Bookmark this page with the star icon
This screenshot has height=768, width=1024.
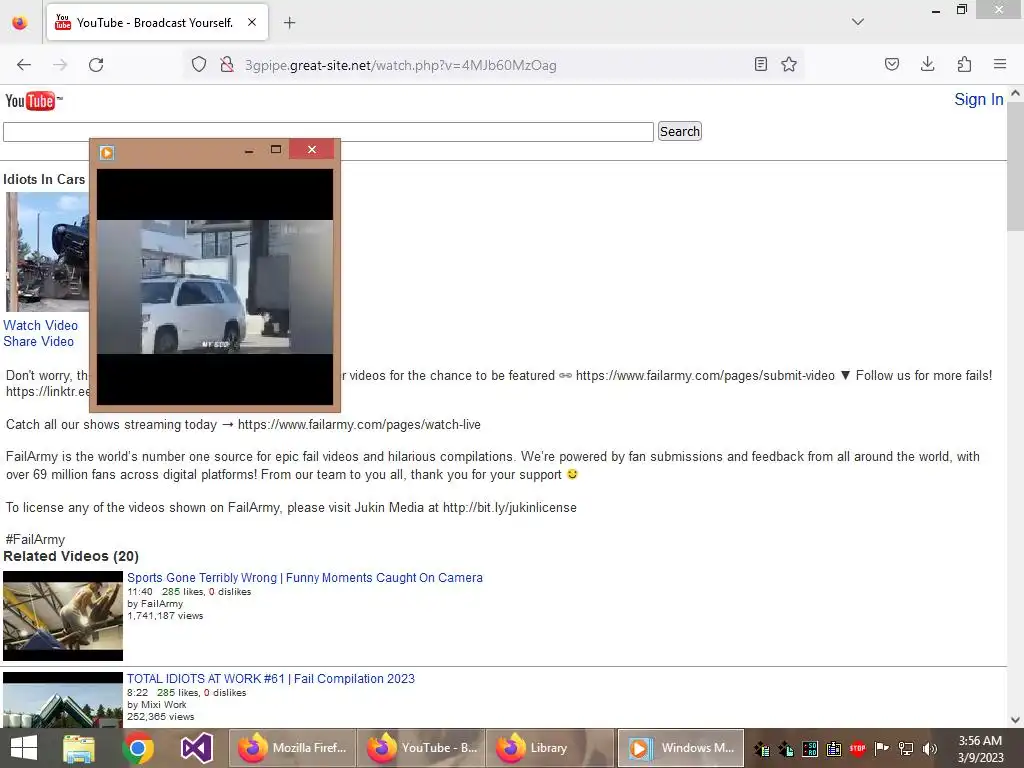789,64
